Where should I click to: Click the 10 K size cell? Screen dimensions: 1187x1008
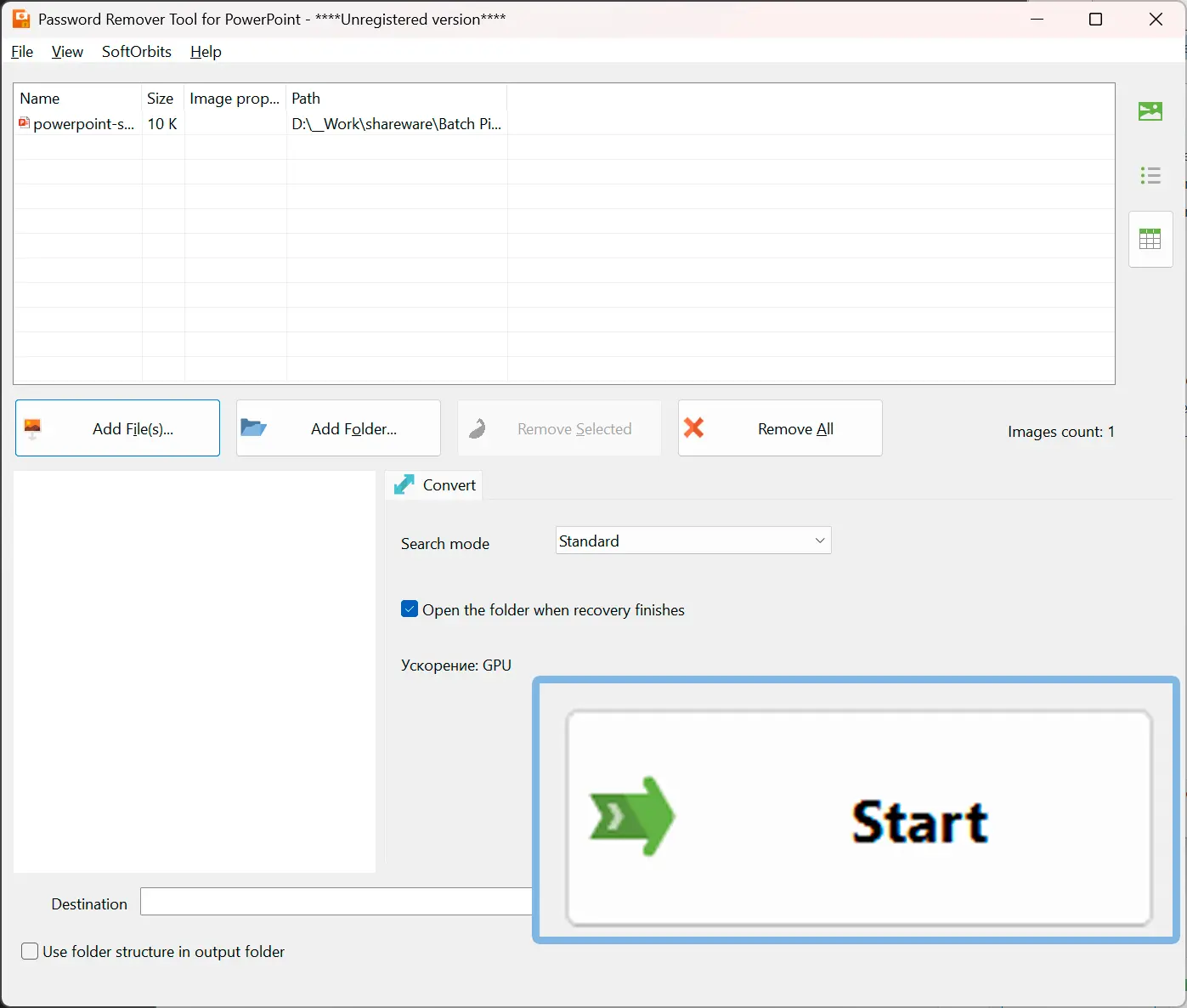click(x=162, y=124)
